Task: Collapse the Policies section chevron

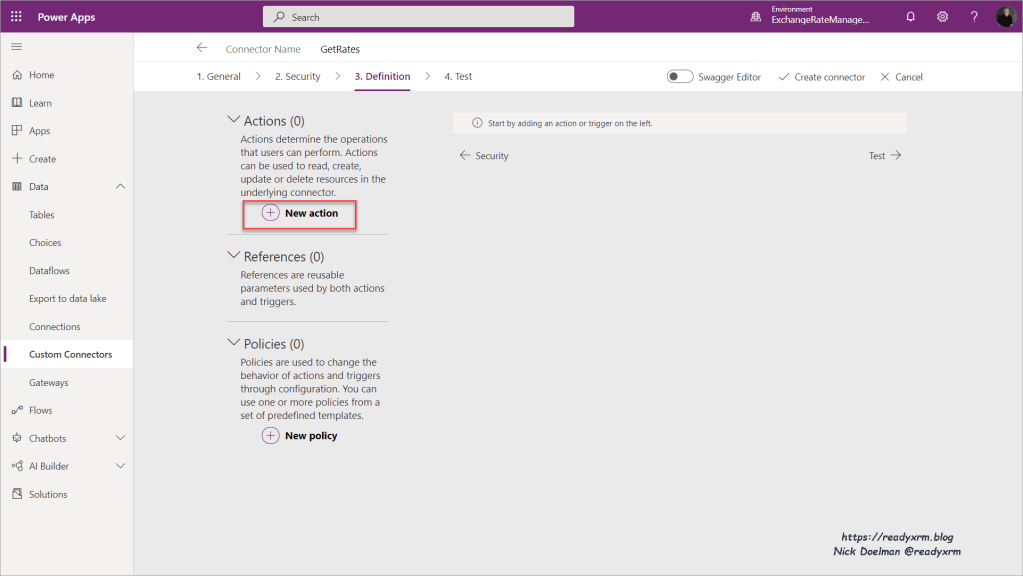Action: (234, 343)
